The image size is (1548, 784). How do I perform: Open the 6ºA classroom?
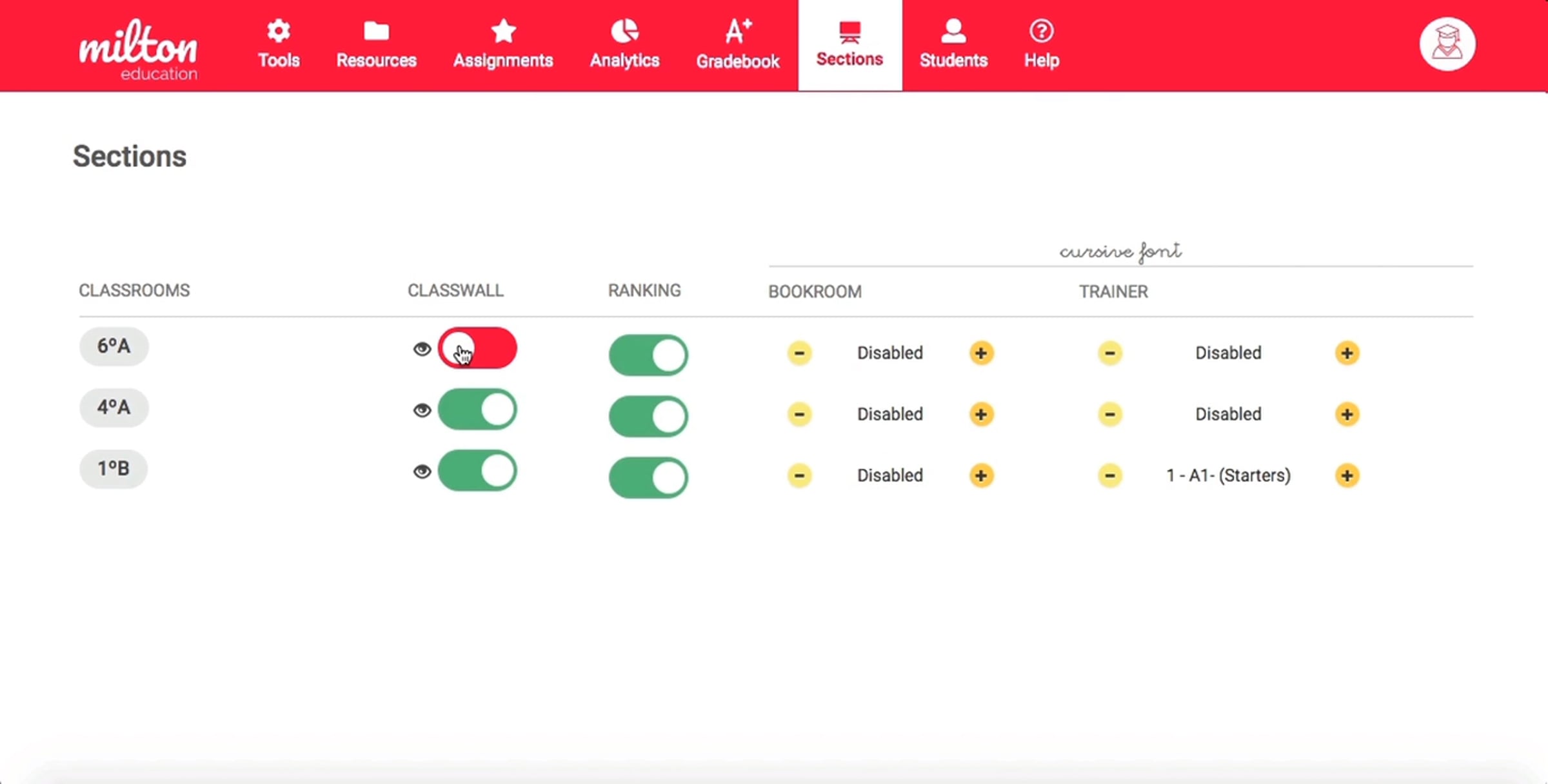(114, 346)
